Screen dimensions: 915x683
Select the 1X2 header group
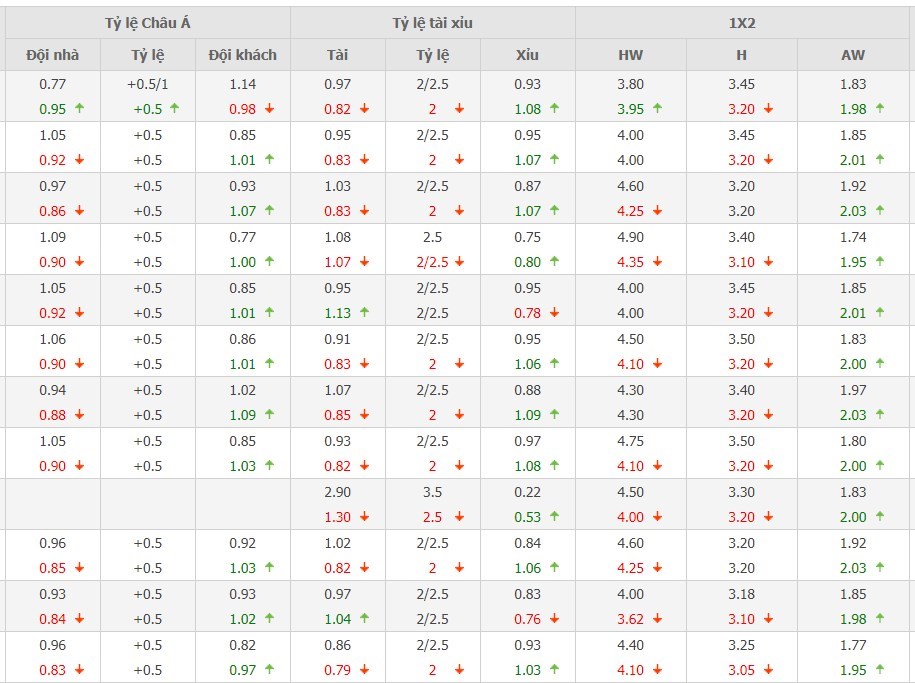743,22
